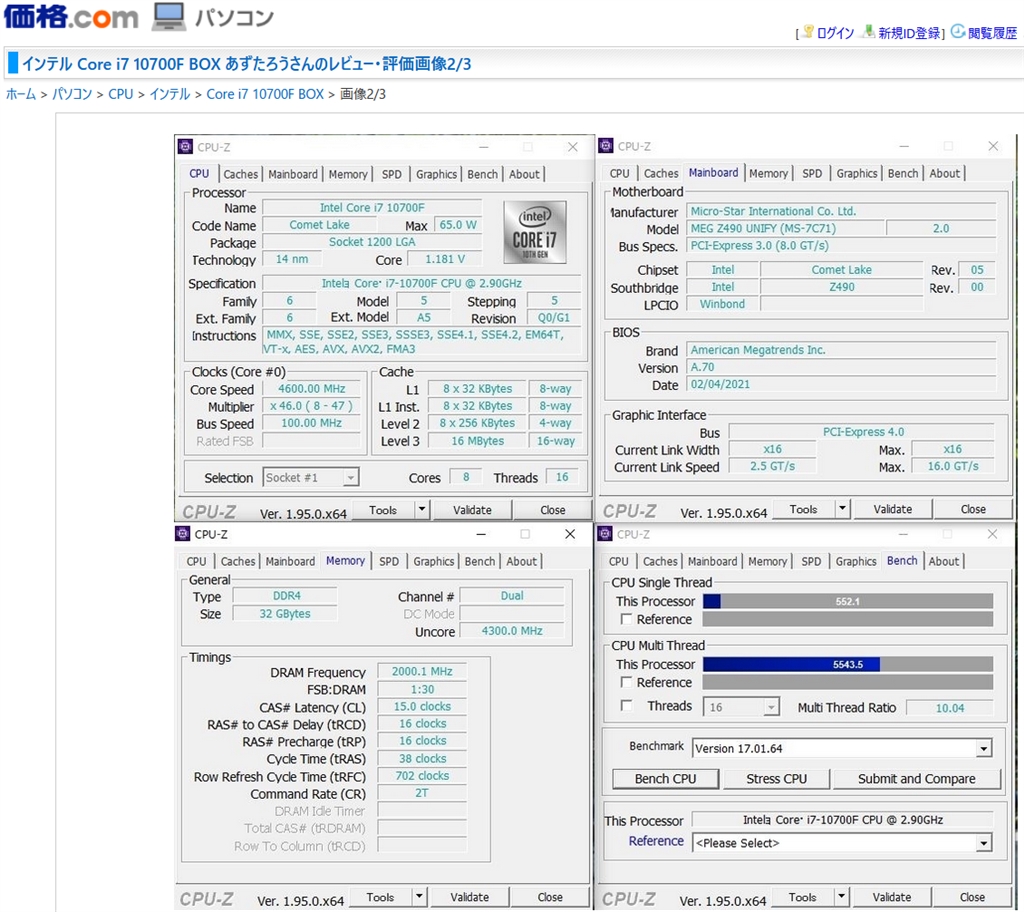Select About tab in Bench window
This screenshot has width=1024, height=912.
(x=944, y=561)
